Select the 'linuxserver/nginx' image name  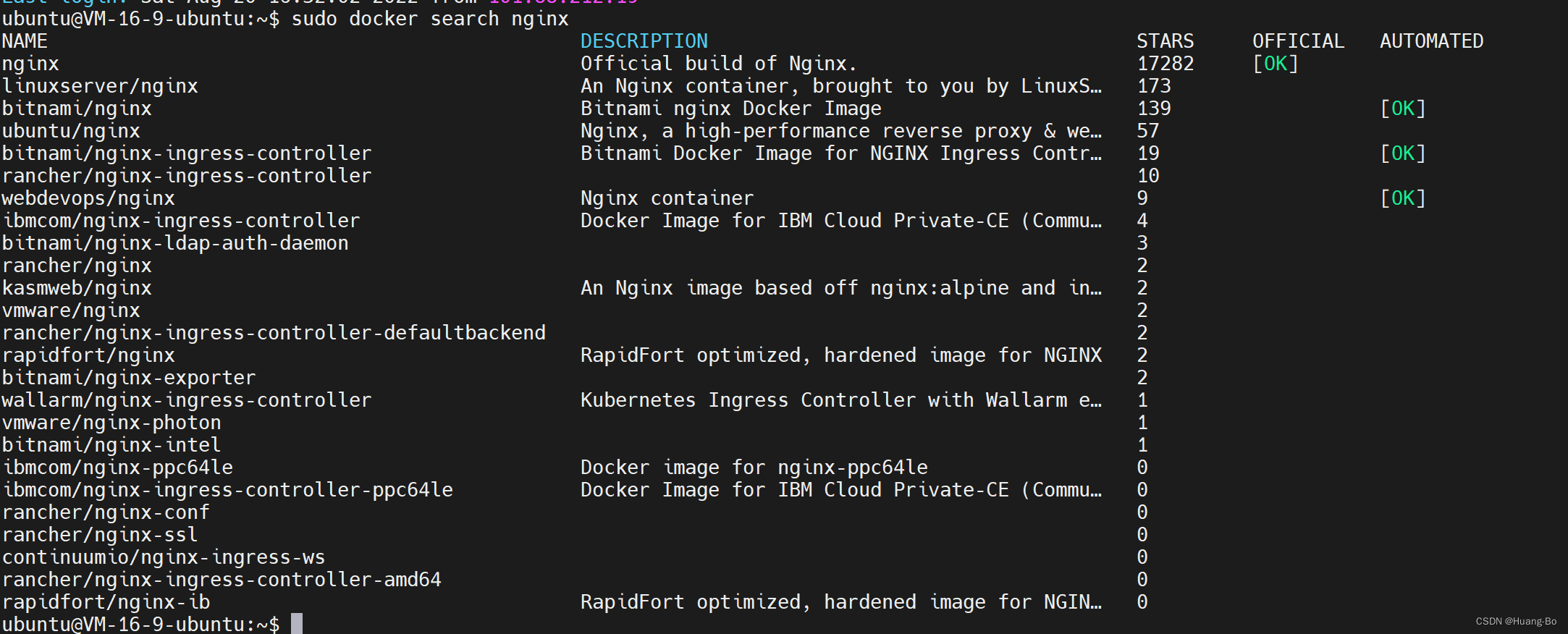click(100, 86)
